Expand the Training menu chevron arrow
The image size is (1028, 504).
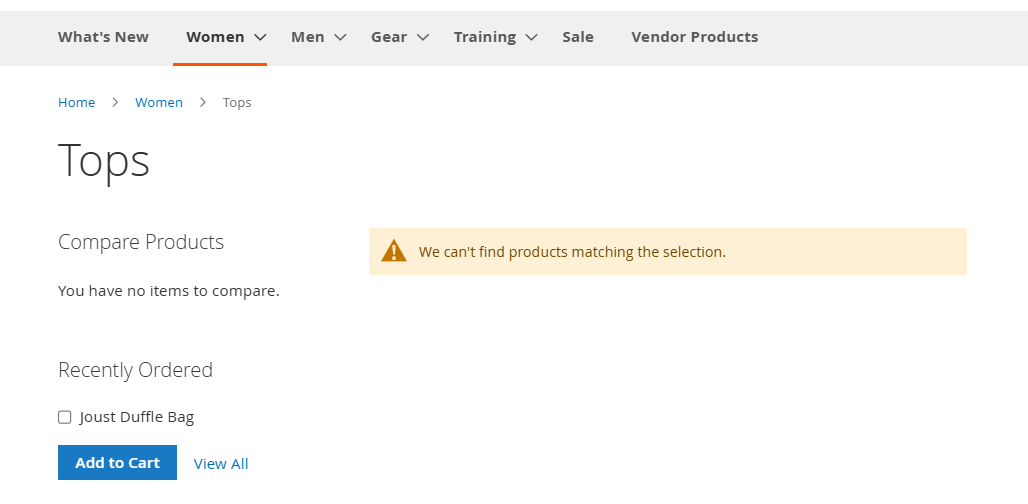[532, 37]
